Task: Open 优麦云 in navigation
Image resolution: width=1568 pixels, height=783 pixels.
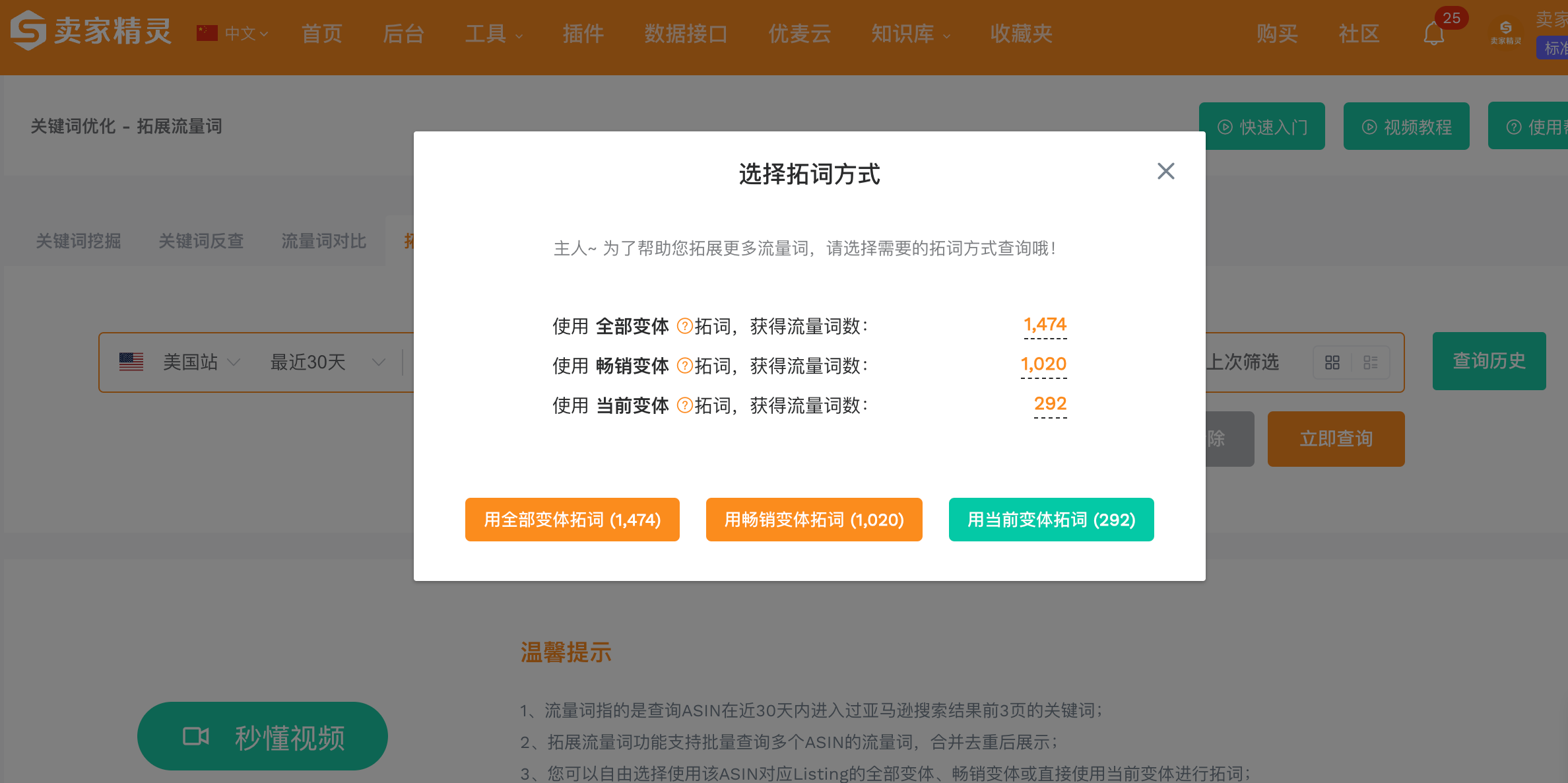Action: point(799,33)
